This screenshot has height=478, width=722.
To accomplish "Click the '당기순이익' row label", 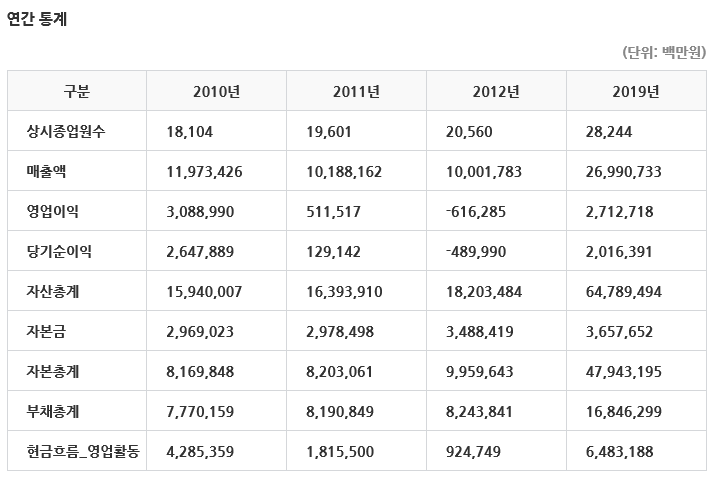I will (x=59, y=251).
